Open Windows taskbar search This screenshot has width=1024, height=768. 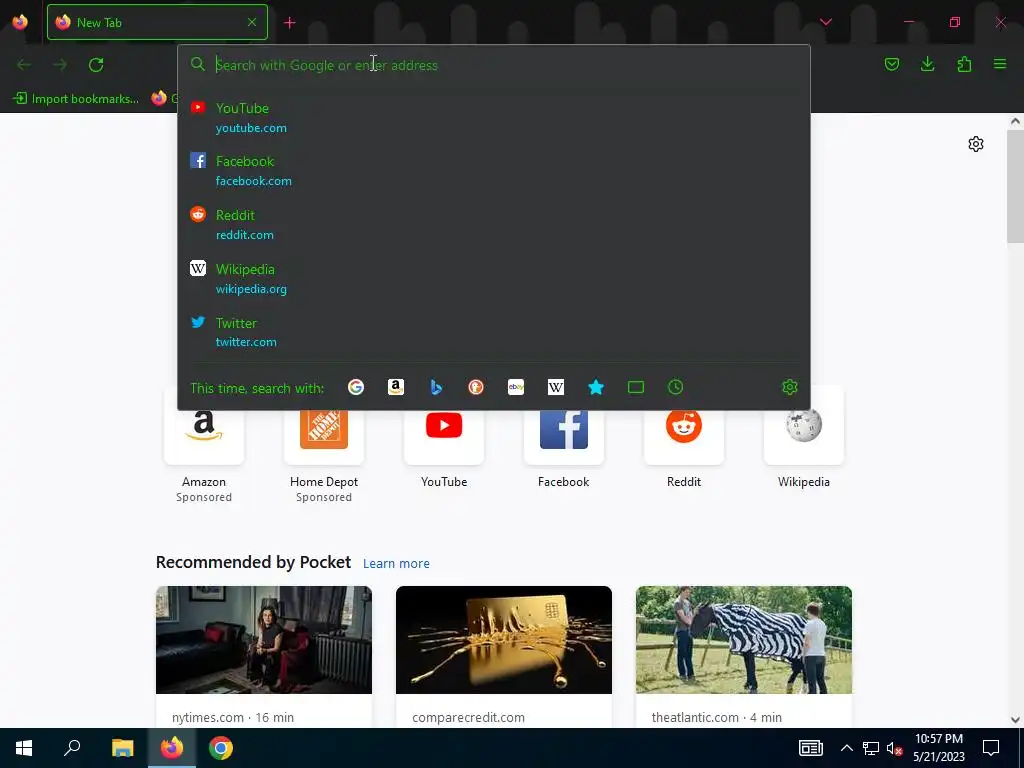coord(72,748)
